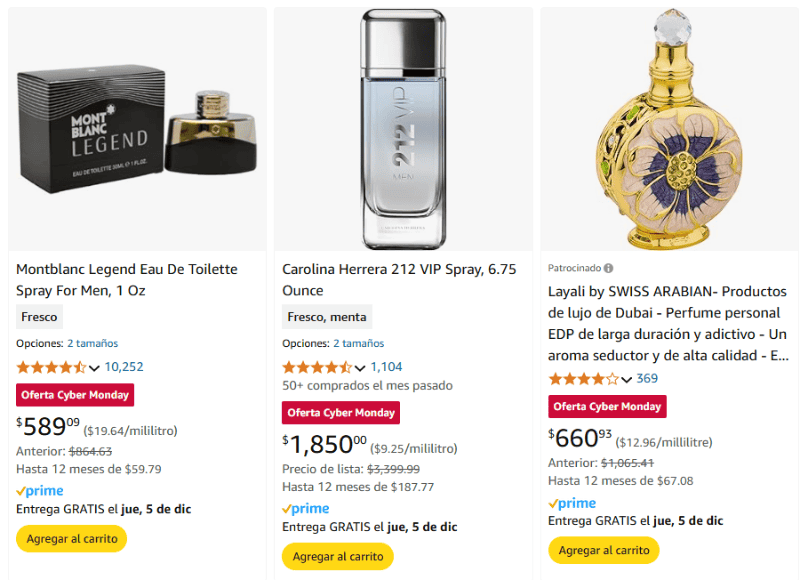Click the Prime logo under Carolina Herrera 212
800x580 pixels.
(x=305, y=507)
